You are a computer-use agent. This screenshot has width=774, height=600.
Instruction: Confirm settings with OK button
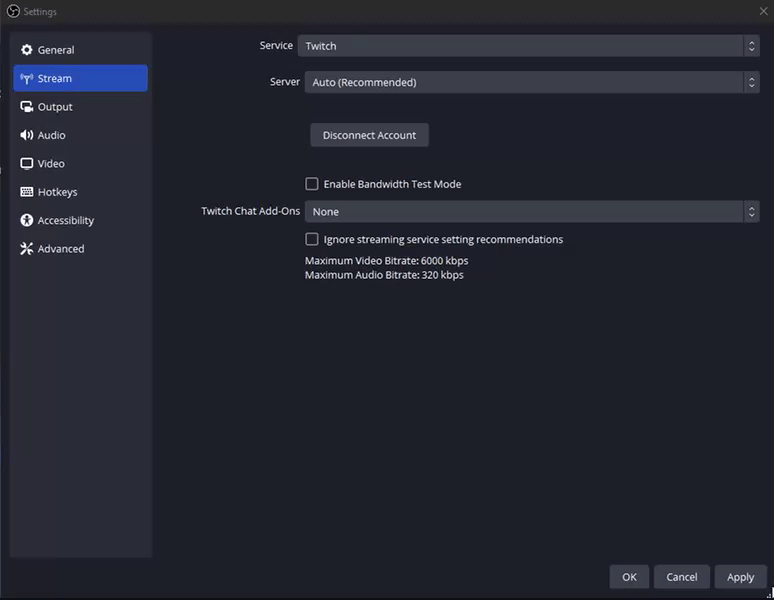629,577
